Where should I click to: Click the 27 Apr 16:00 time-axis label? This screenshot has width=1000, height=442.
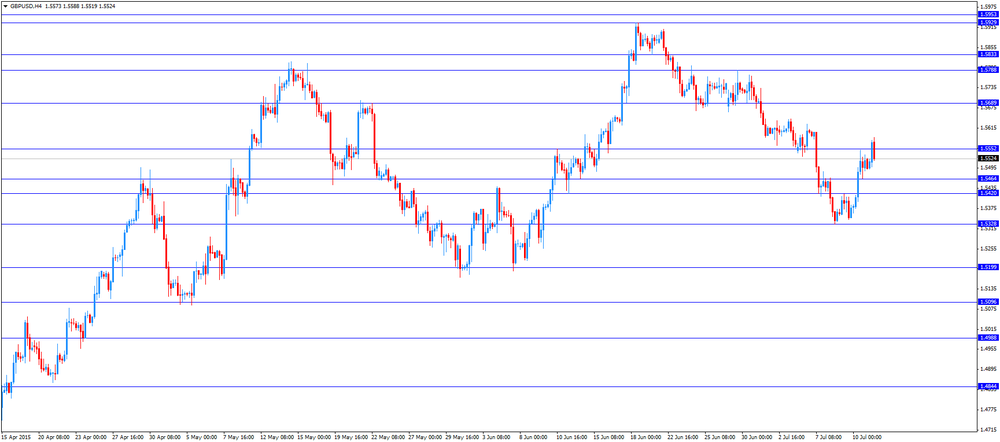pyautogui.click(x=127, y=438)
